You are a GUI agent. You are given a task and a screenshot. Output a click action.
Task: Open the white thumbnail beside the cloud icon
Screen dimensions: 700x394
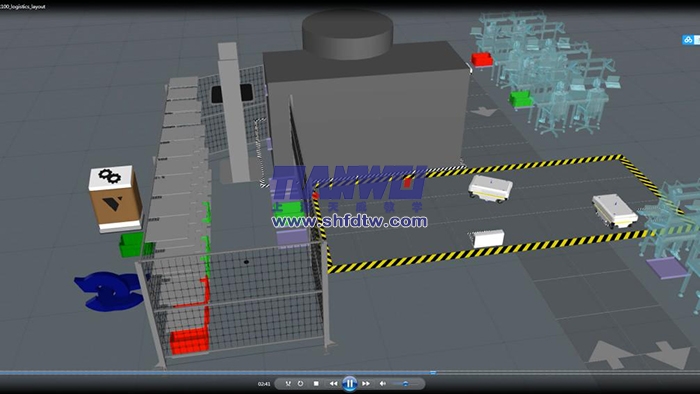pyautogui.click(x=697, y=40)
